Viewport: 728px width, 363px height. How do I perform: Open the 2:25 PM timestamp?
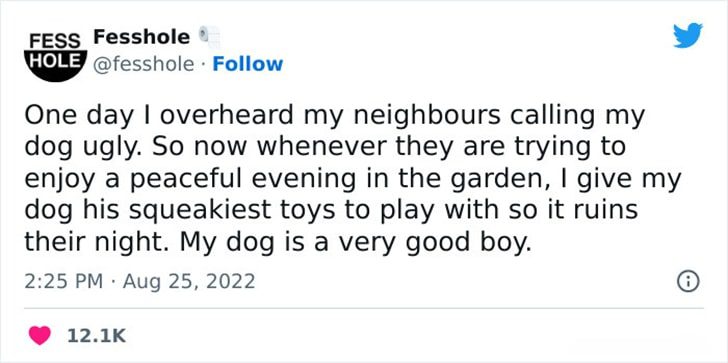[x=63, y=282]
